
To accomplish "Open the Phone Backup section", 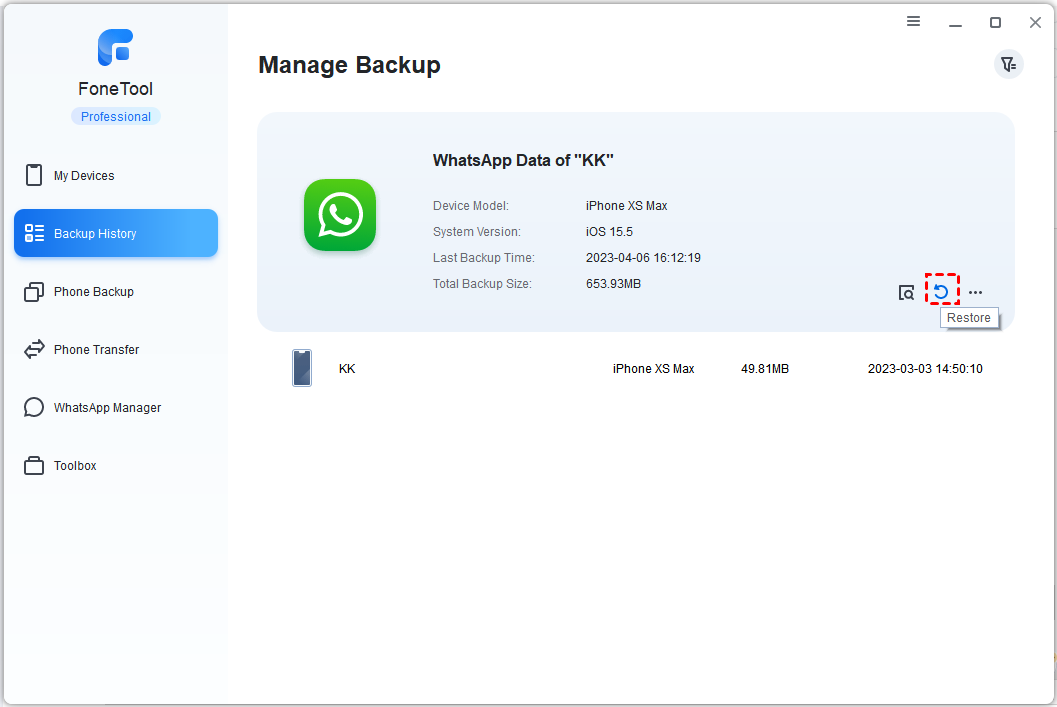I will tap(93, 292).
